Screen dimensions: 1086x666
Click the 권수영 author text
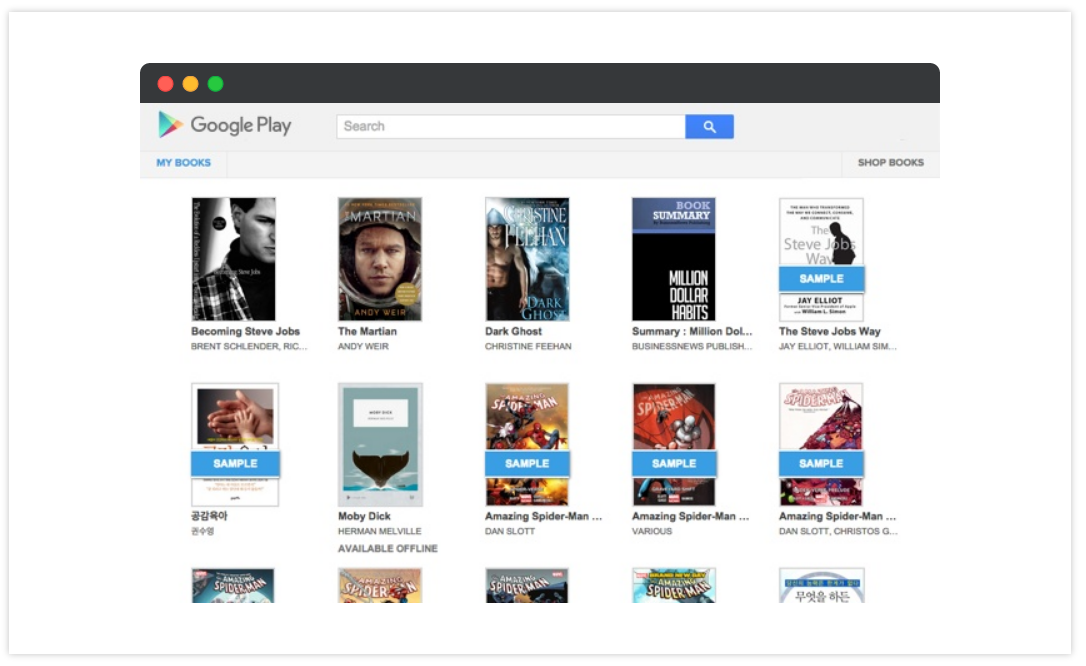[x=203, y=531]
